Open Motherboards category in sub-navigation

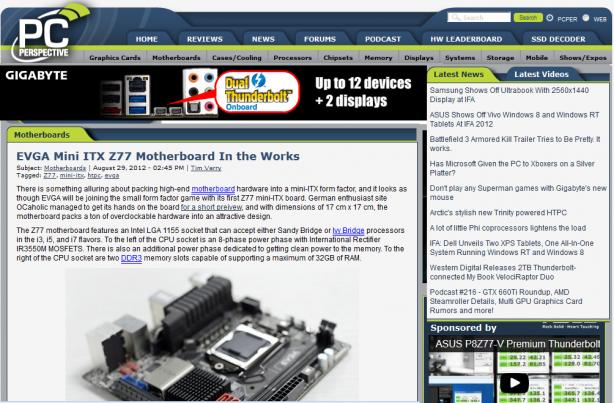[x=176, y=58]
